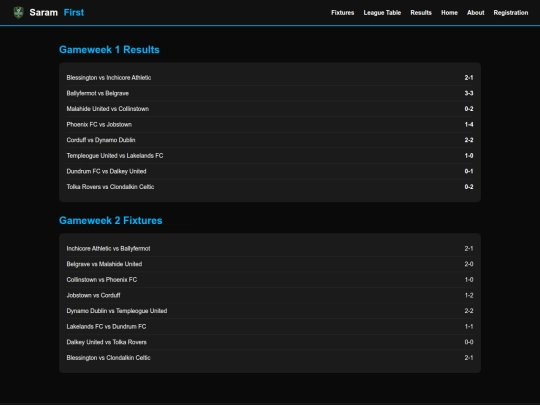Screen dimensions: 540x405
Task: Click Blessington vs Inchicore Athletic result
Action: tap(270, 78)
